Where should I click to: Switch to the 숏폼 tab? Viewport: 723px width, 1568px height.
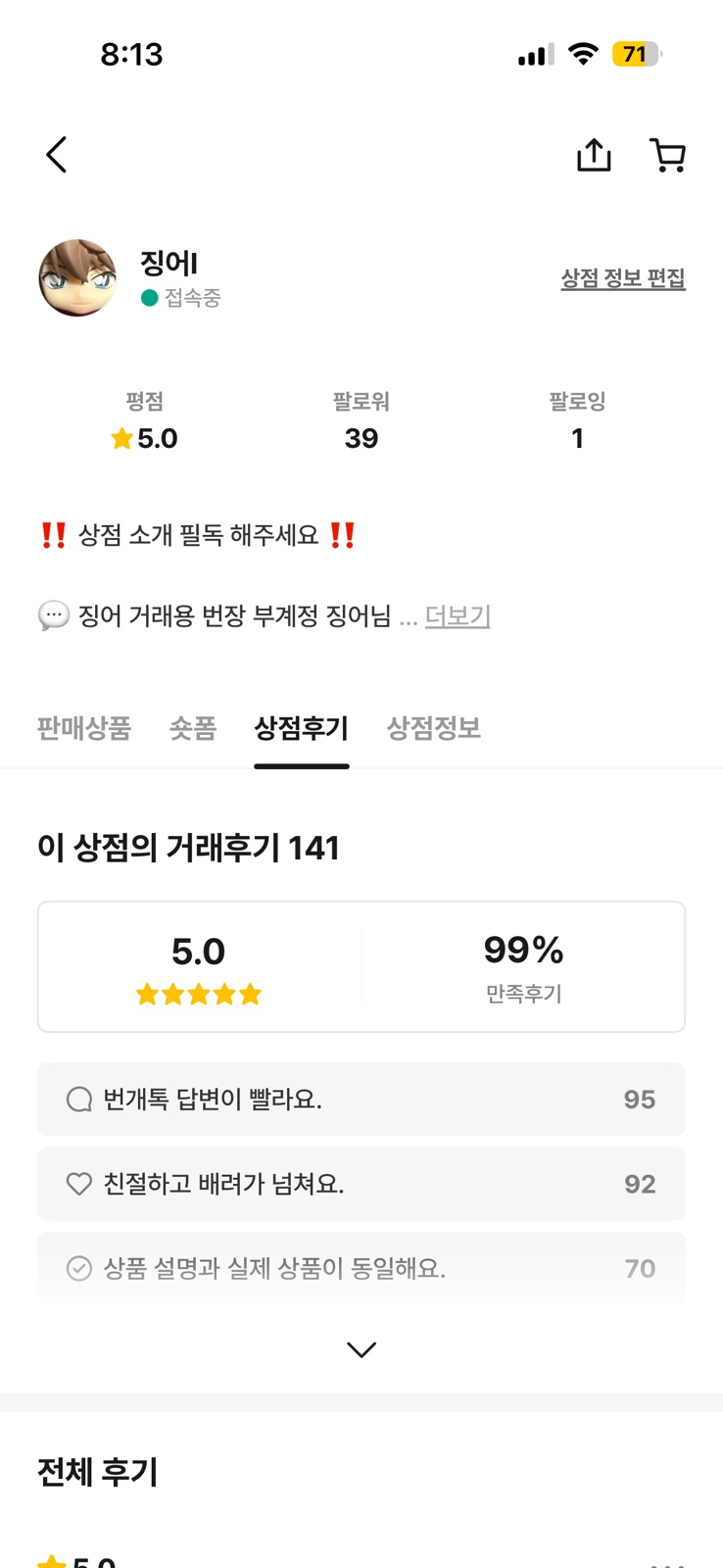tap(193, 728)
